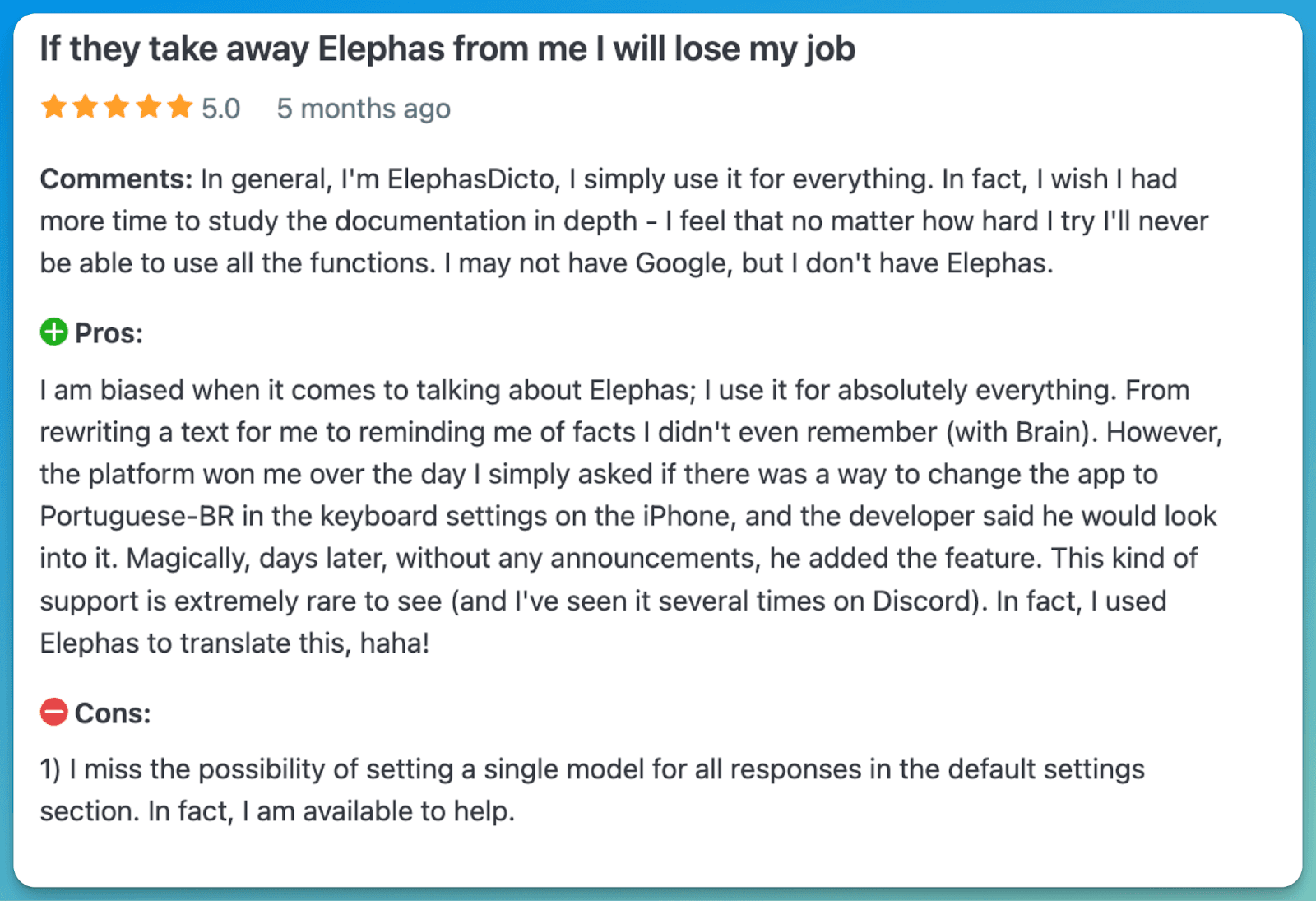
Task: Click the fifth orange rating star
Action: pyautogui.click(x=180, y=107)
